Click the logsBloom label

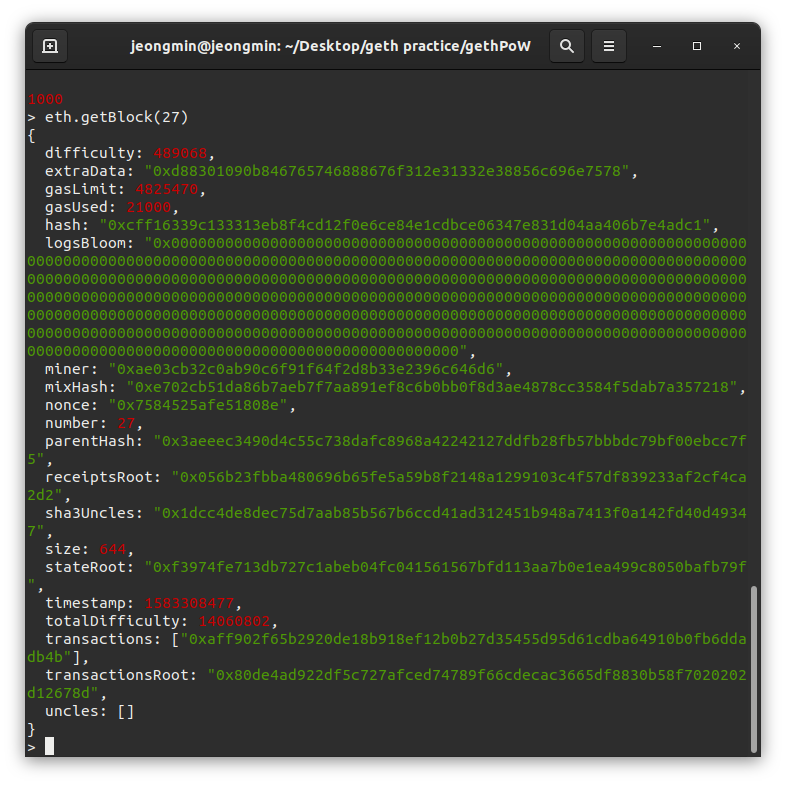(90, 244)
